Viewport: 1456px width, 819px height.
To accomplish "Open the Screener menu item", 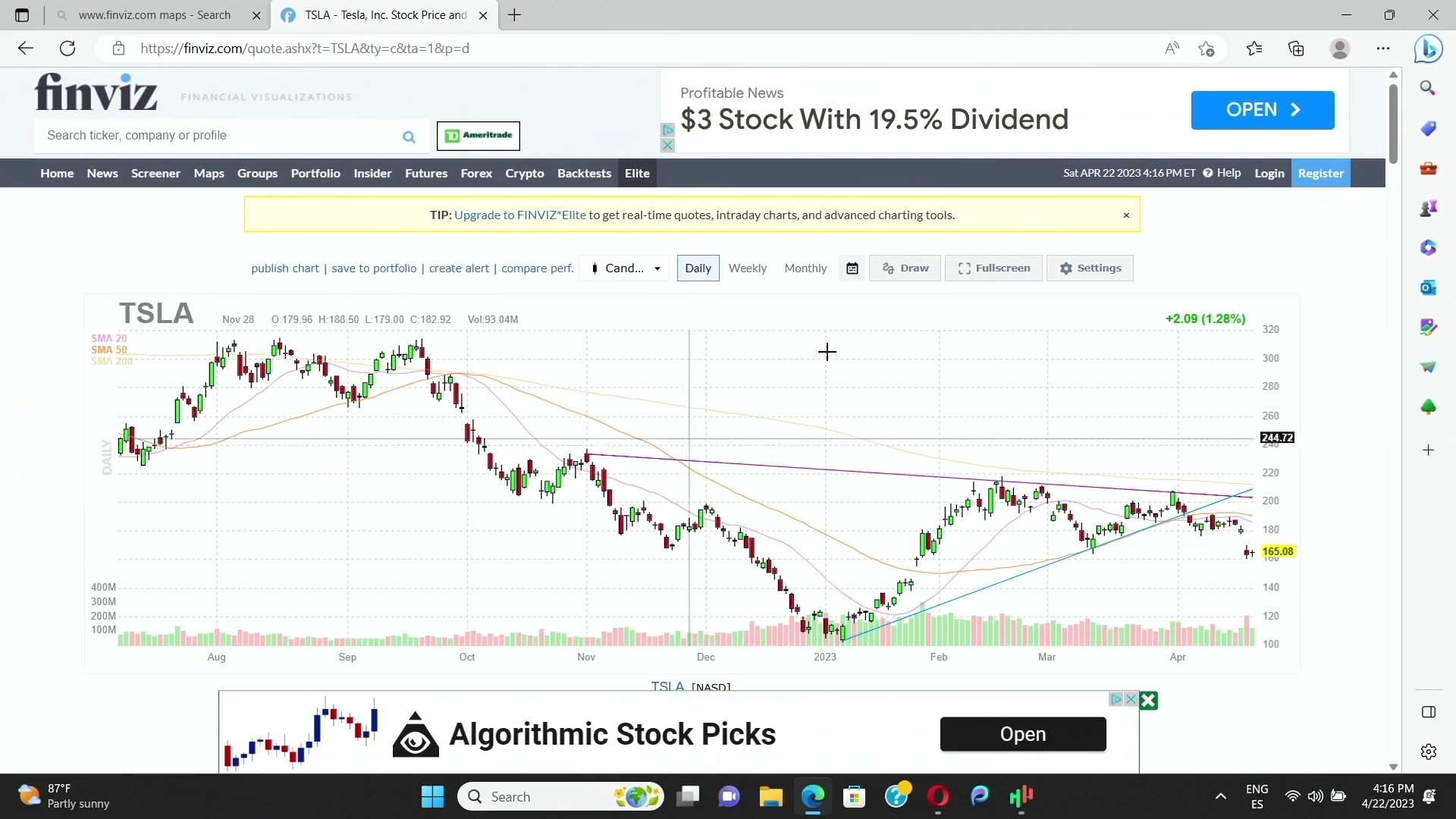I will tap(155, 174).
